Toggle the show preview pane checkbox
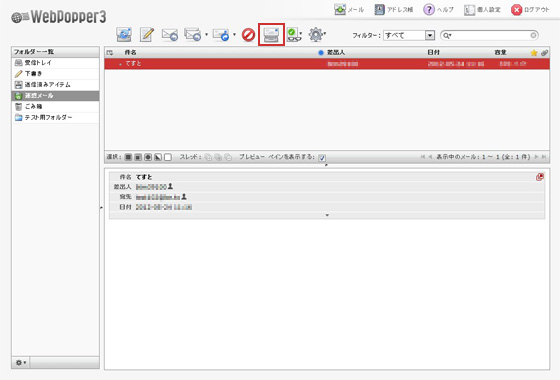 click(x=322, y=158)
